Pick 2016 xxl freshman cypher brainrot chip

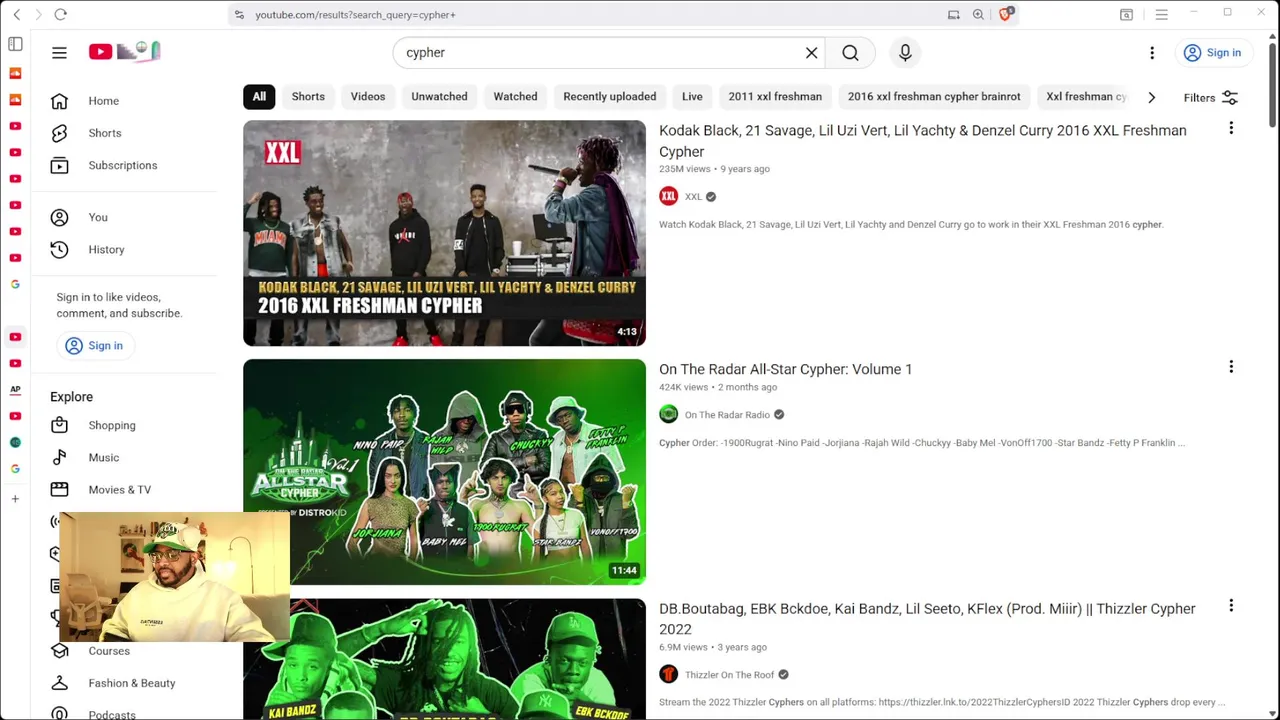934,96
